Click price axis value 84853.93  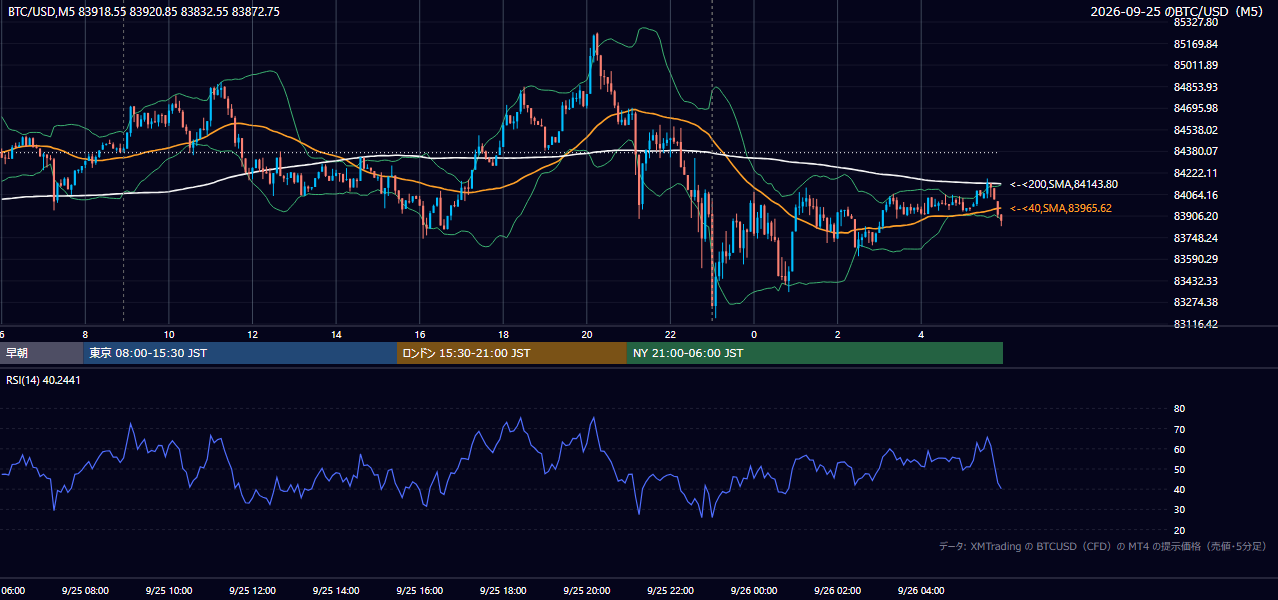click(x=1196, y=87)
